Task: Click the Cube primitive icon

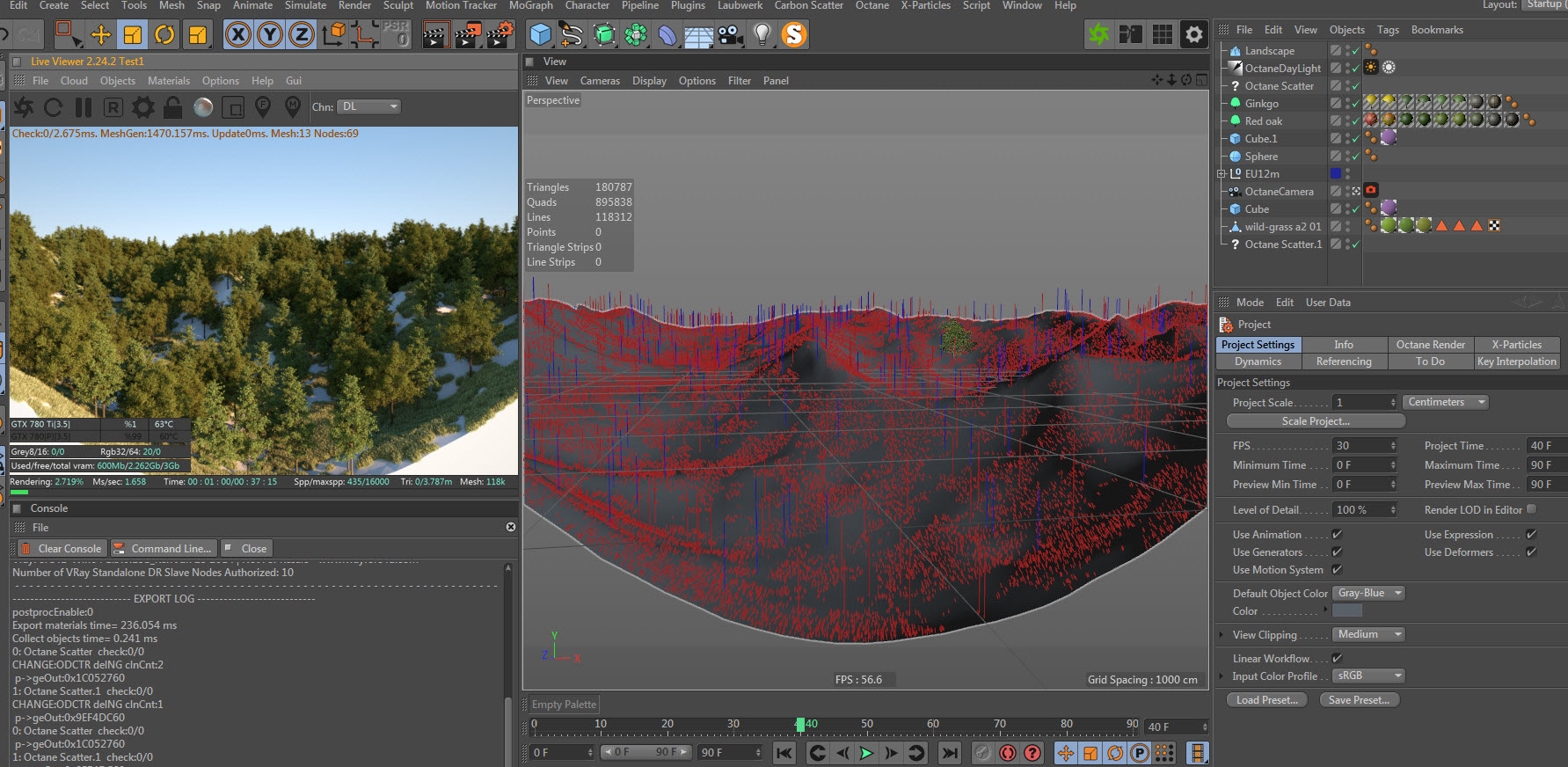Action: 540,35
